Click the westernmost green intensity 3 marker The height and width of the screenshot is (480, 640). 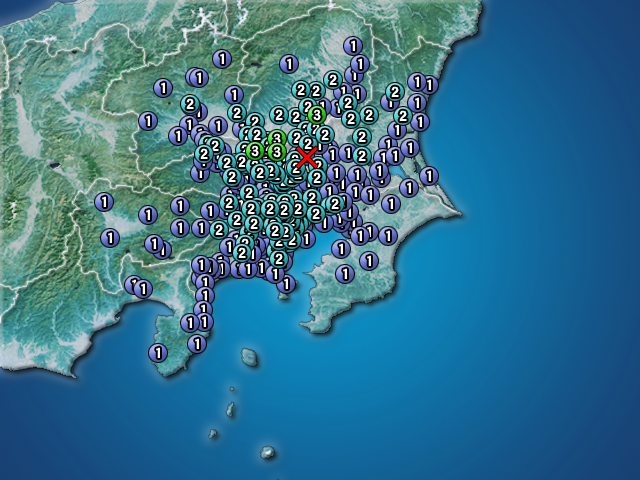254,151
